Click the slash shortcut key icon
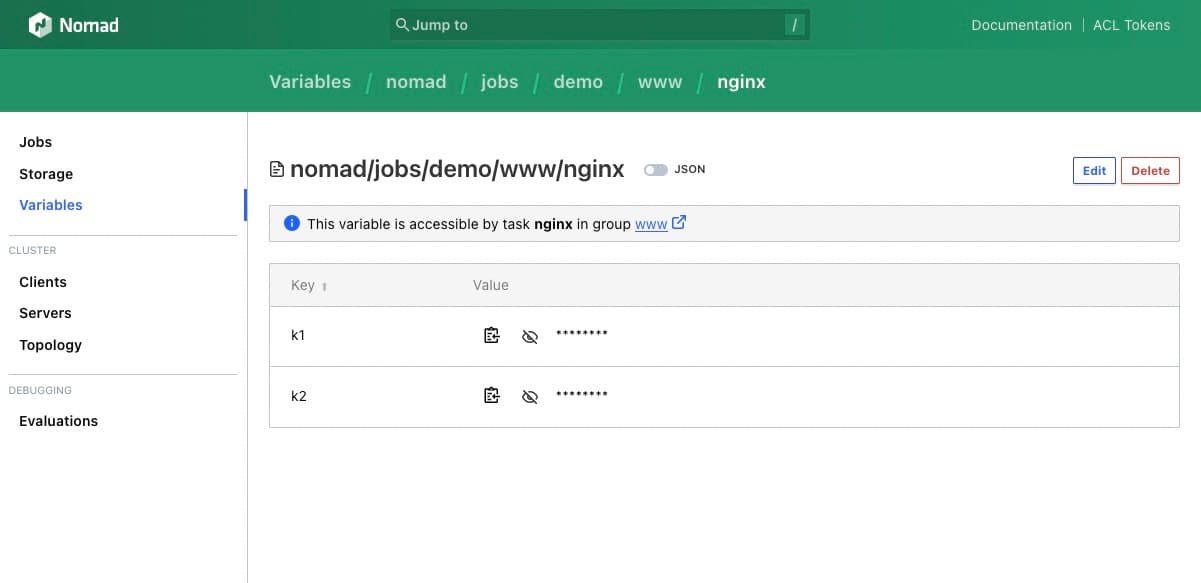Viewport: 1201px width, 583px height. click(x=795, y=25)
